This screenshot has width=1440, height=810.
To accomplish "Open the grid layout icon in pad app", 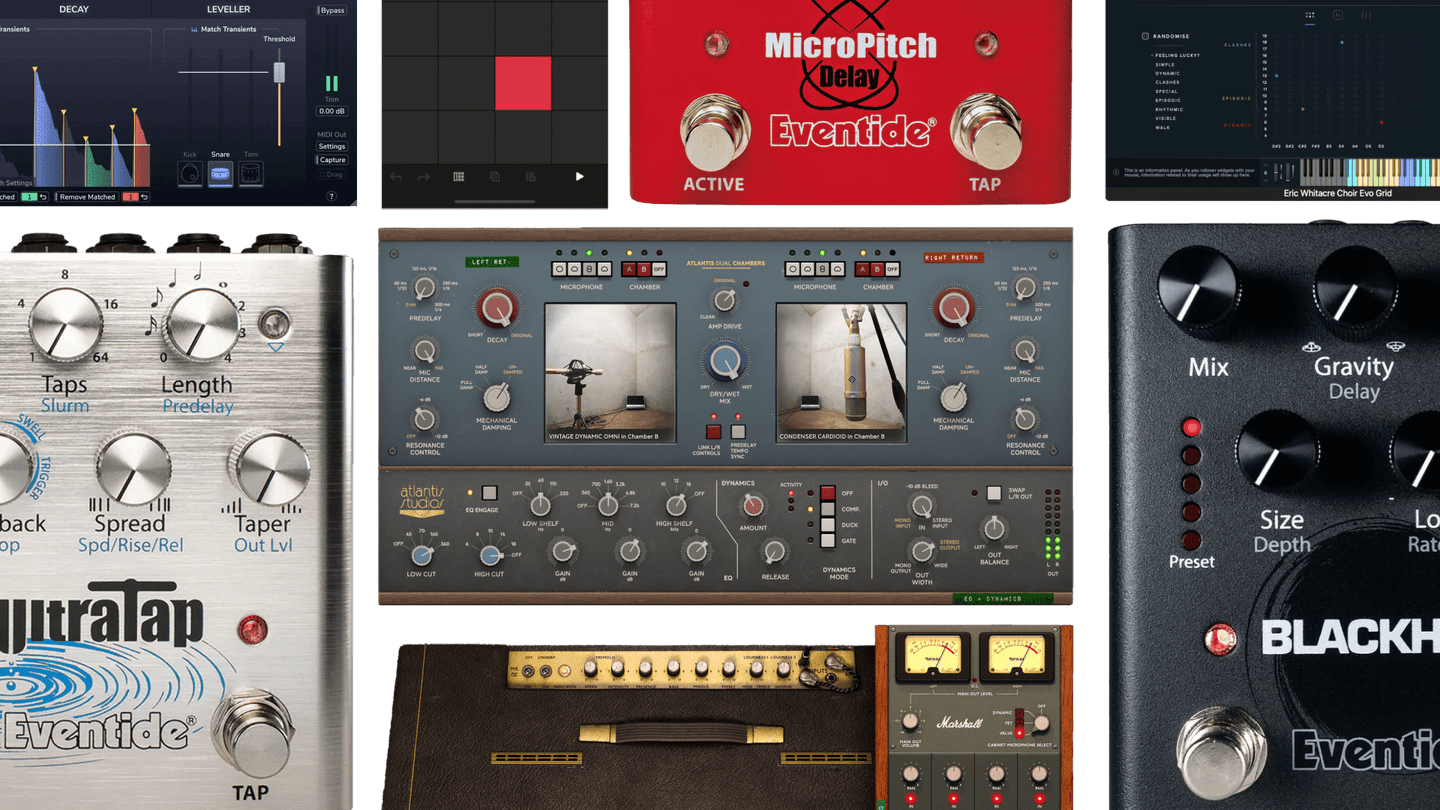I will tap(459, 176).
